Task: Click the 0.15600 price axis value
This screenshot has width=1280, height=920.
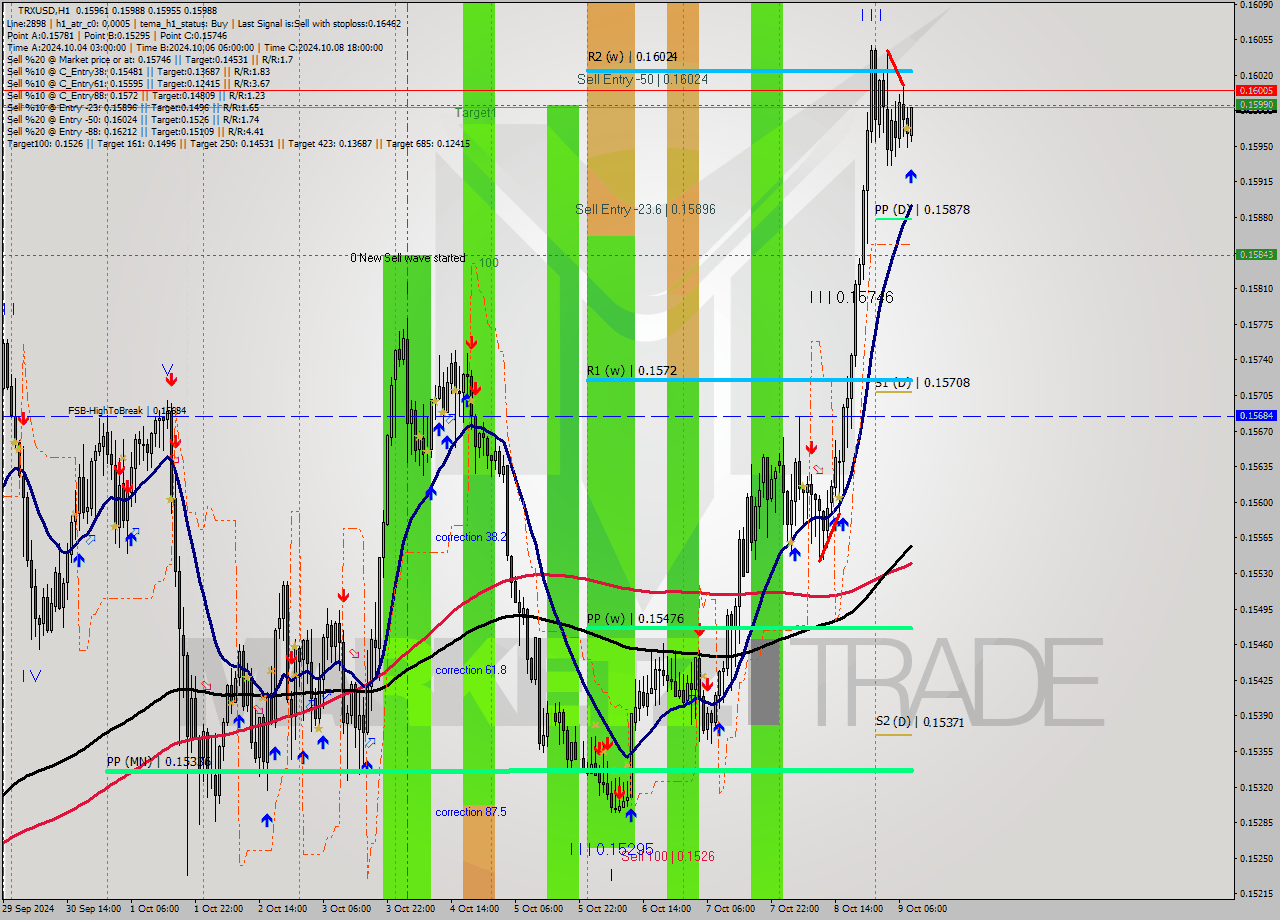Action: [1256, 502]
